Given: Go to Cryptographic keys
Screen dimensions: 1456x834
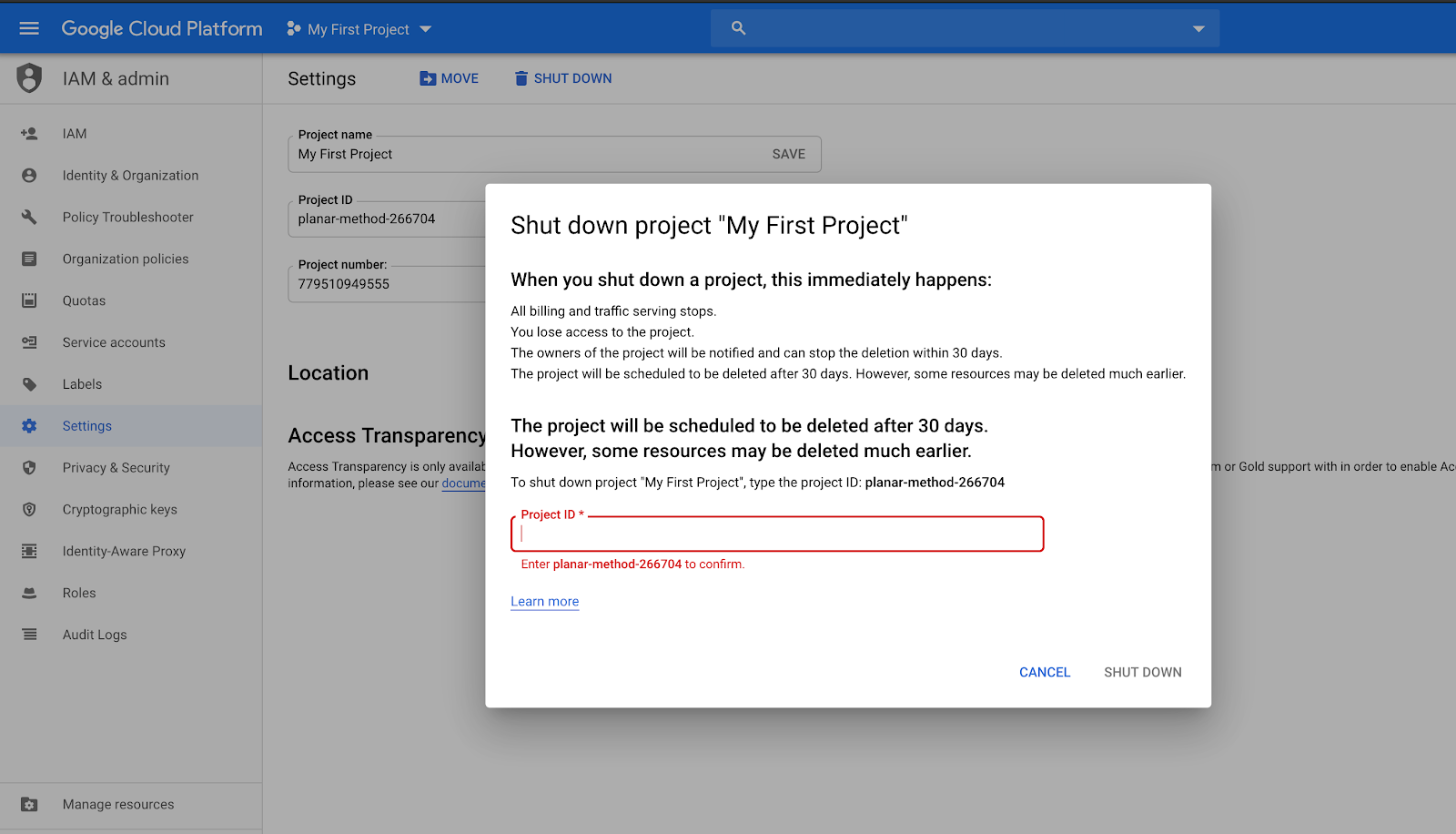Looking at the screenshot, I should pyautogui.click(x=131, y=510).
